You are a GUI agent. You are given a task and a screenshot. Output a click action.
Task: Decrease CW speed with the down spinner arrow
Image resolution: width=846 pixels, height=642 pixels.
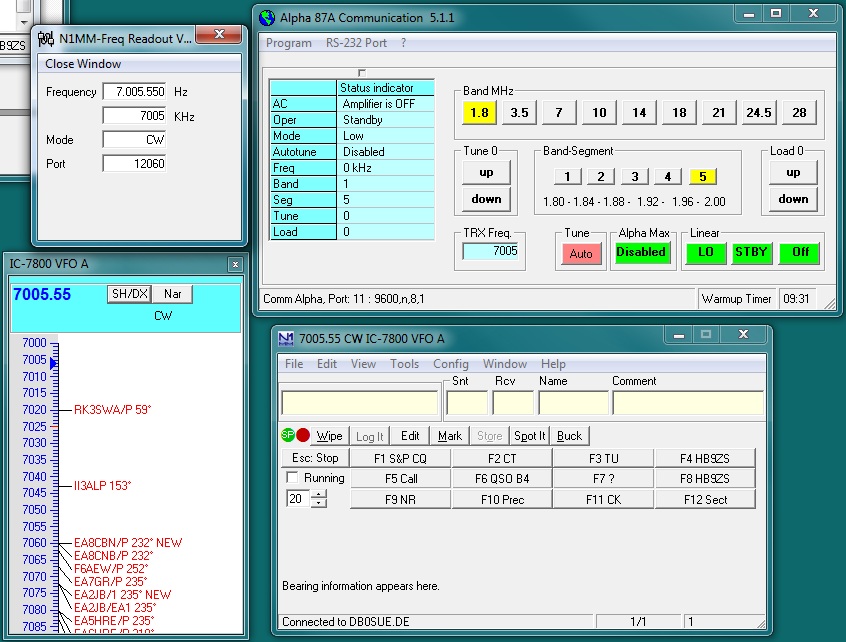(x=319, y=503)
